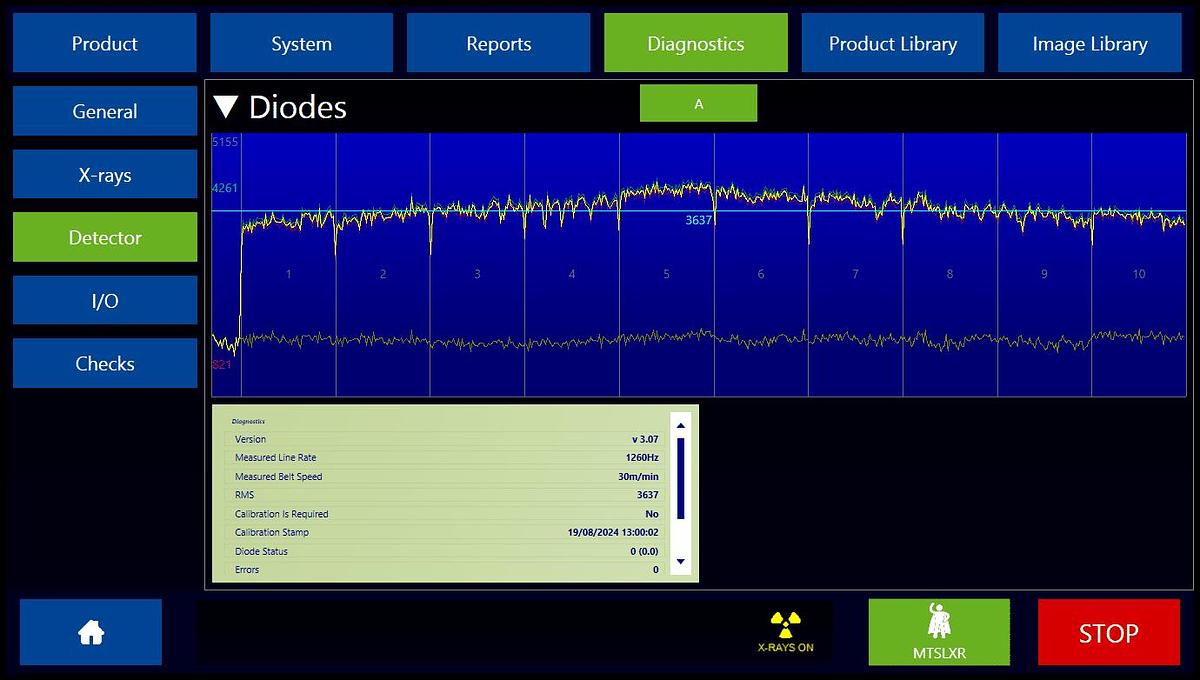Click the Home icon button
The width and height of the screenshot is (1200, 680).
click(91, 632)
